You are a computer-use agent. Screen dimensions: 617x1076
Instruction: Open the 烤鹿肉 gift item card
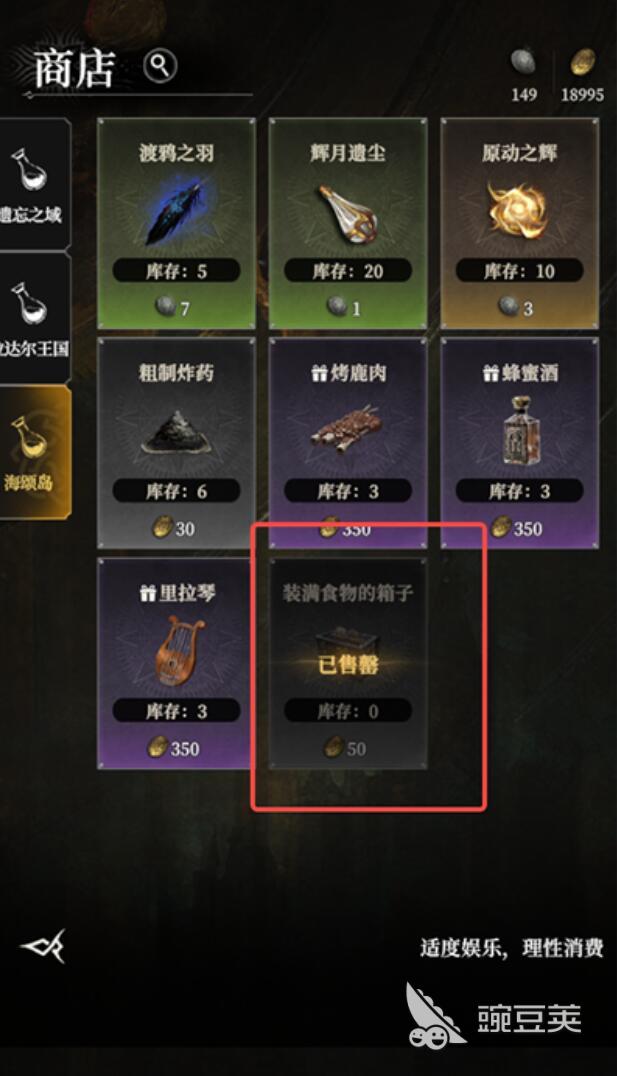348,443
